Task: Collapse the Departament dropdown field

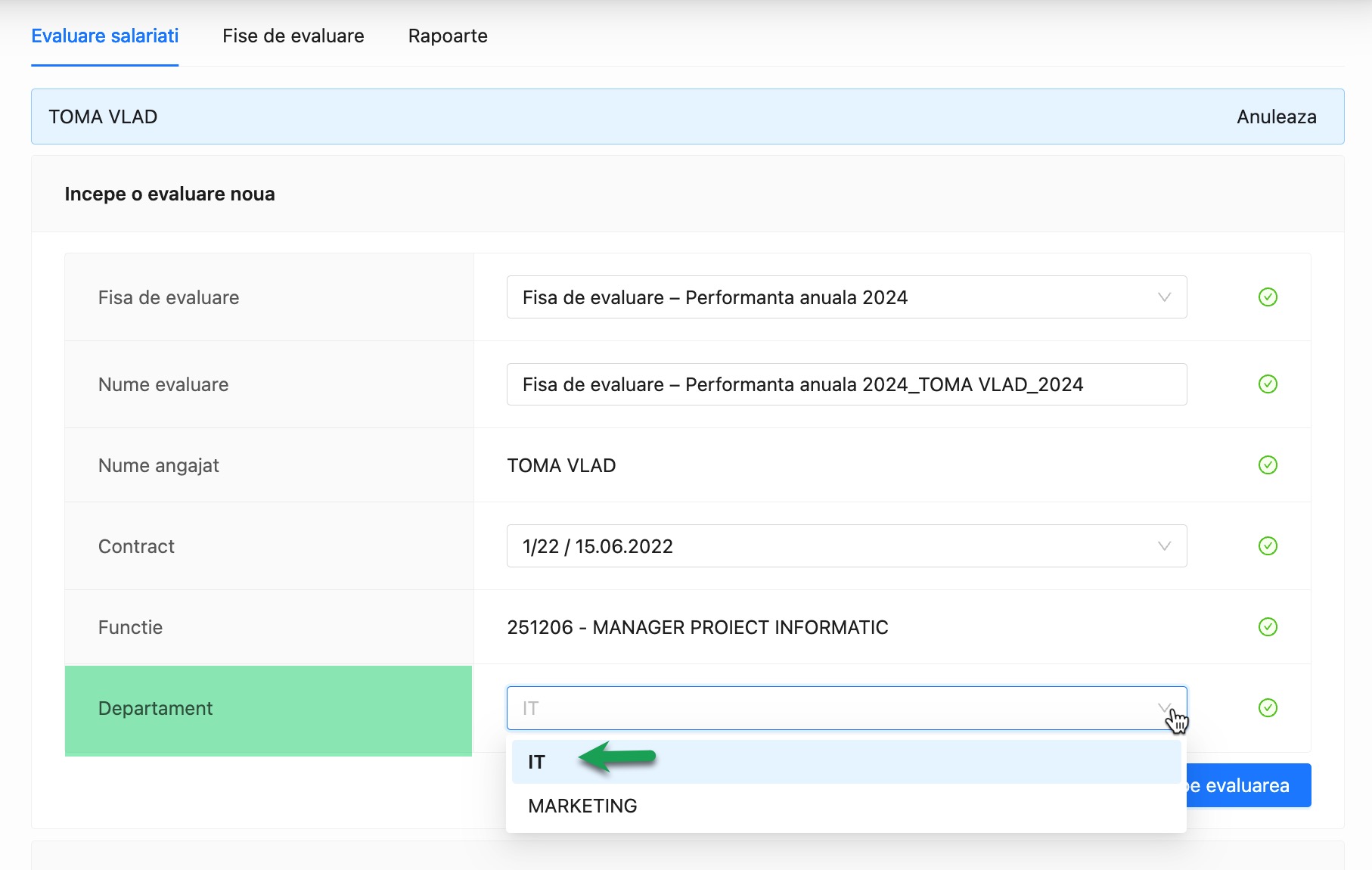Action: (x=846, y=708)
